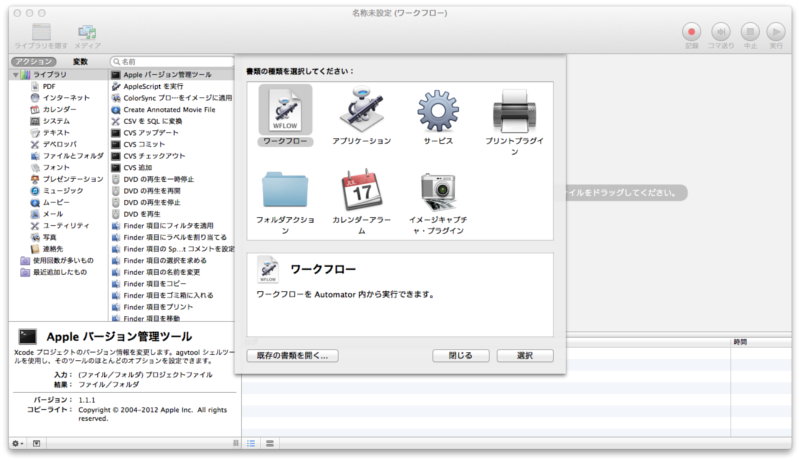Click the 既存の書類を開く… button
The image size is (800, 461).
(292, 355)
